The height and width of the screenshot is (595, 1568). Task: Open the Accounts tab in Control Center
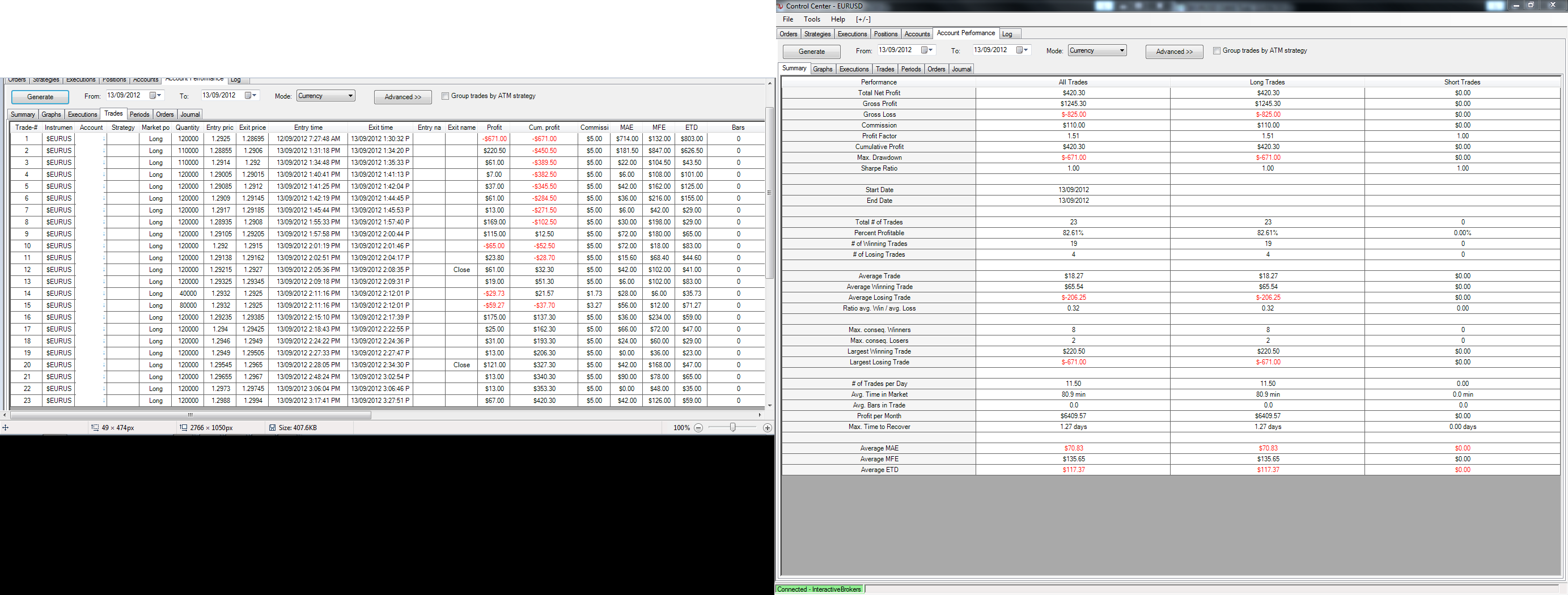point(917,34)
